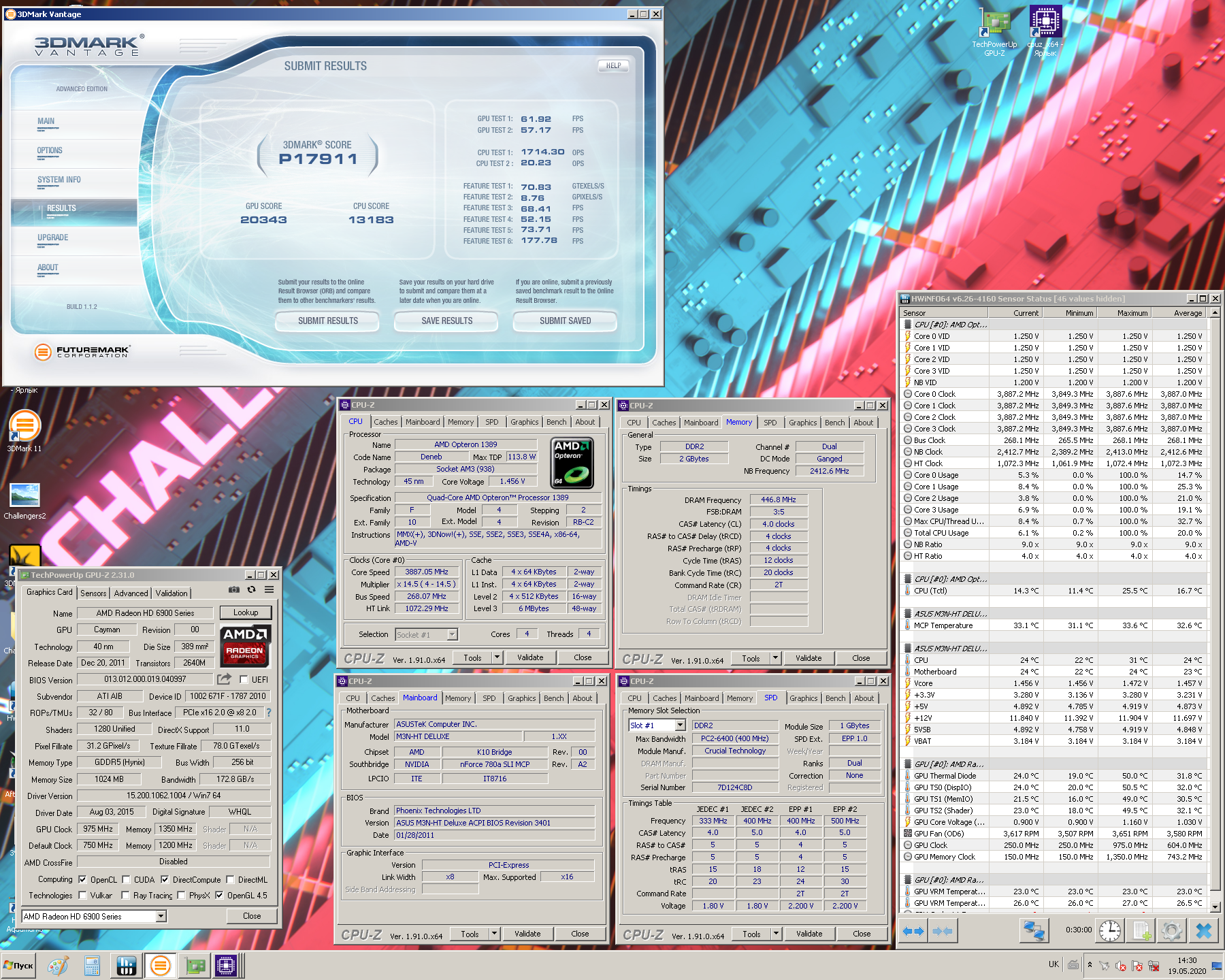Click the SUBMIT RESULTS button
Image resolution: width=1225 pixels, height=980 pixels.
point(327,321)
